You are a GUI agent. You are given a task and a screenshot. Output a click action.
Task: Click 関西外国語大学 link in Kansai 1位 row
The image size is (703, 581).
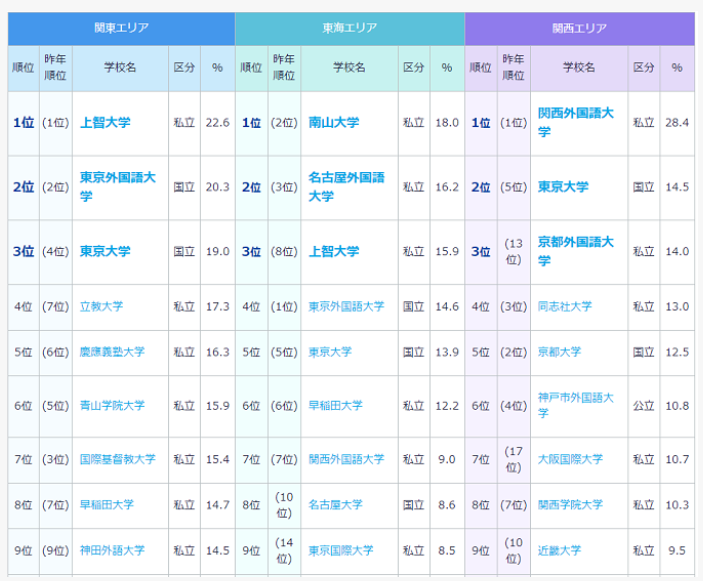tap(576, 122)
